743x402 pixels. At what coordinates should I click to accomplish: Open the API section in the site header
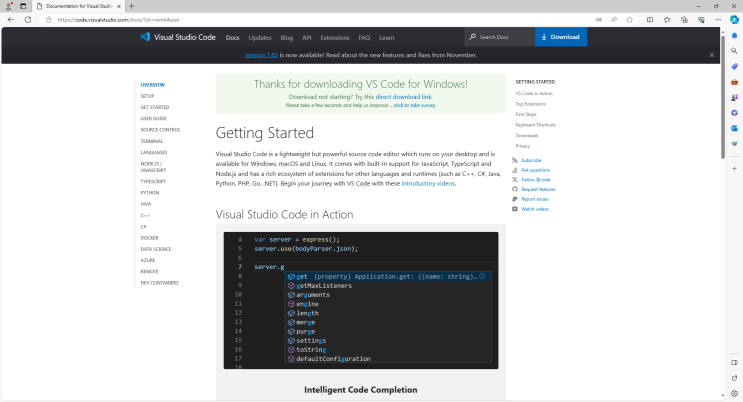tap(307, 37)
